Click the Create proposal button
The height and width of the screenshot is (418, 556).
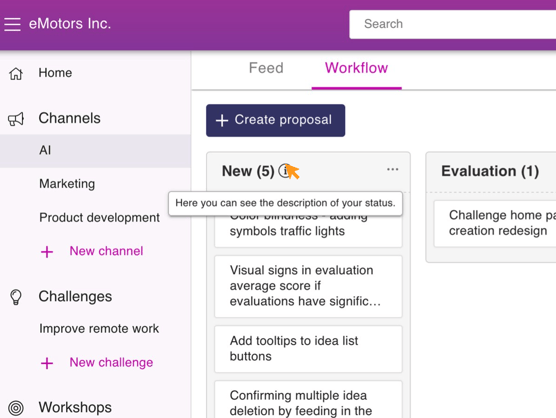tap(276, 120)
